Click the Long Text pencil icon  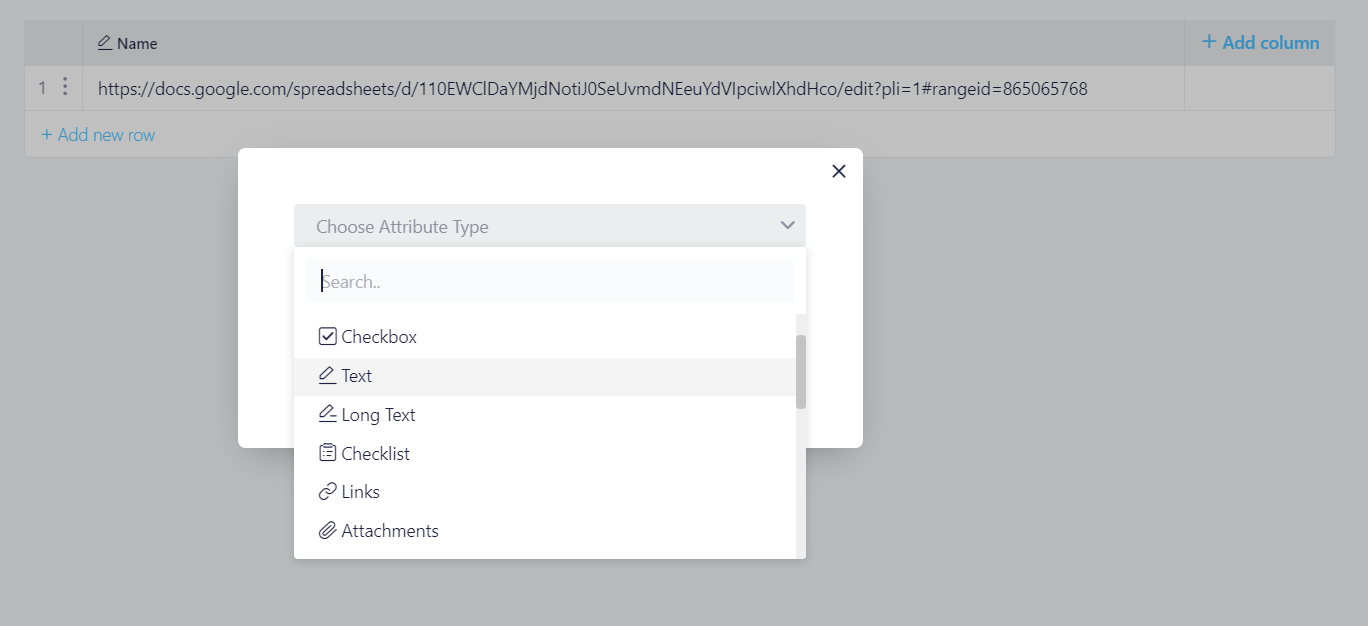coord(327,414)
